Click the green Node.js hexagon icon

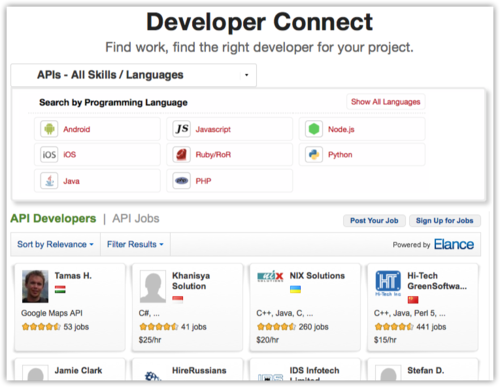pos(314,129)
